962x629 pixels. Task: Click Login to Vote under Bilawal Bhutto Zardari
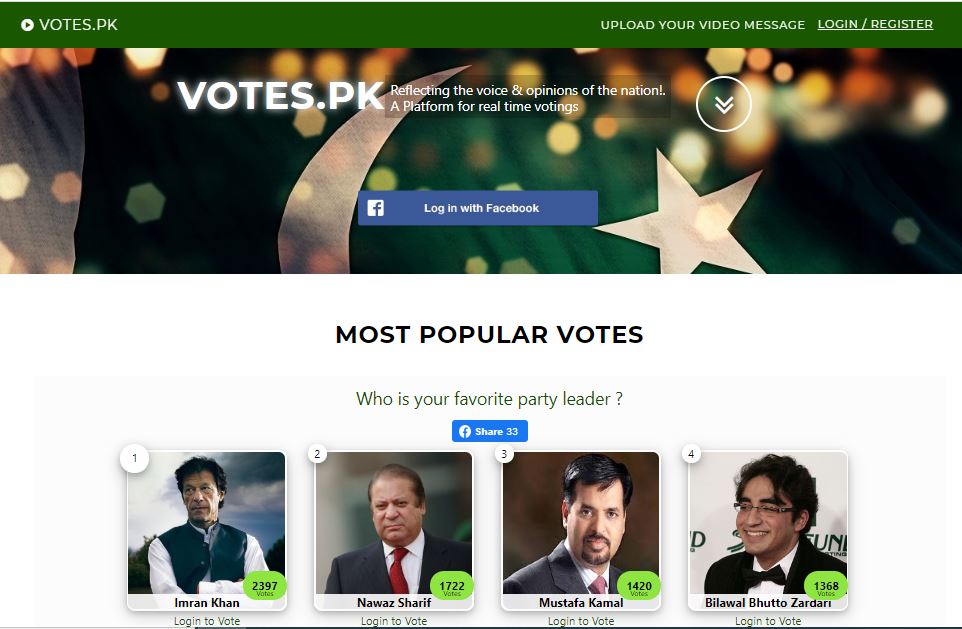768,621
